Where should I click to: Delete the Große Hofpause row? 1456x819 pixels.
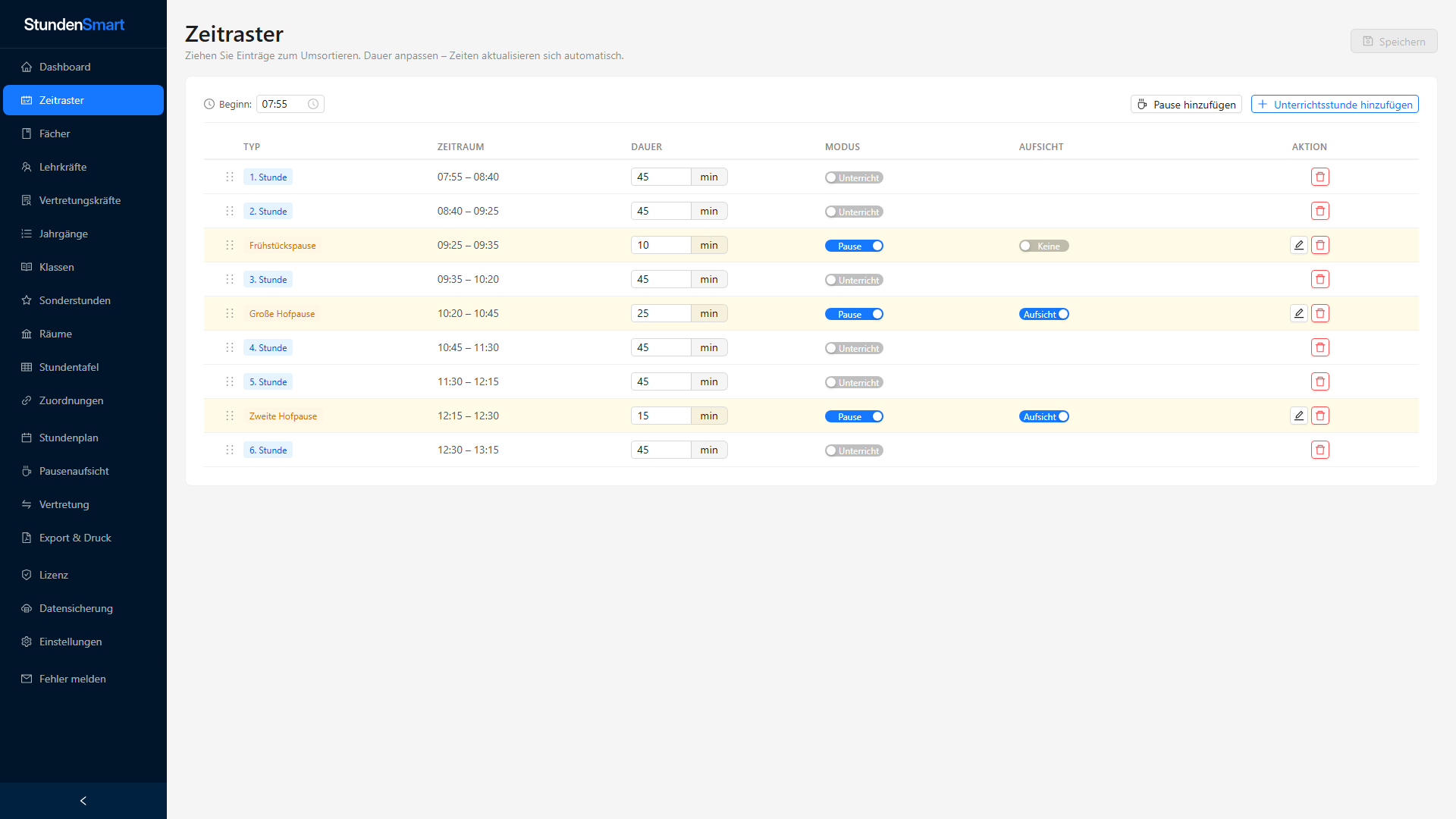tap(1319, 313)
